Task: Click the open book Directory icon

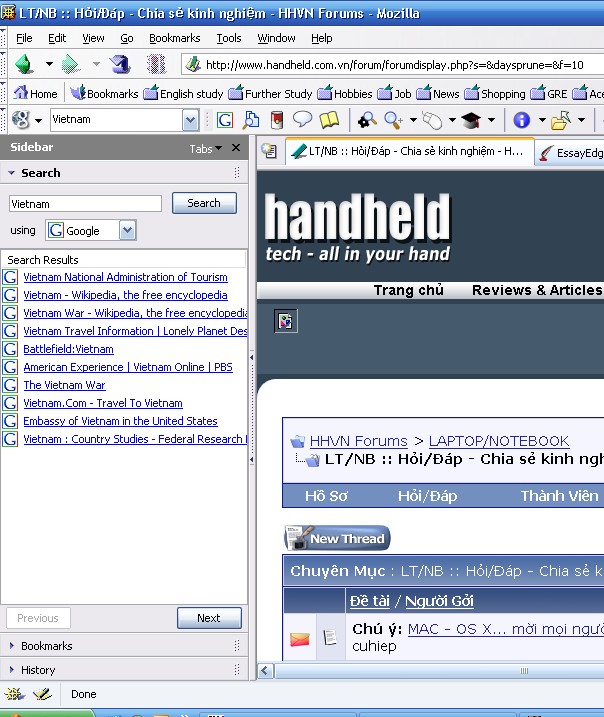Action: click(x=329, y=120)
